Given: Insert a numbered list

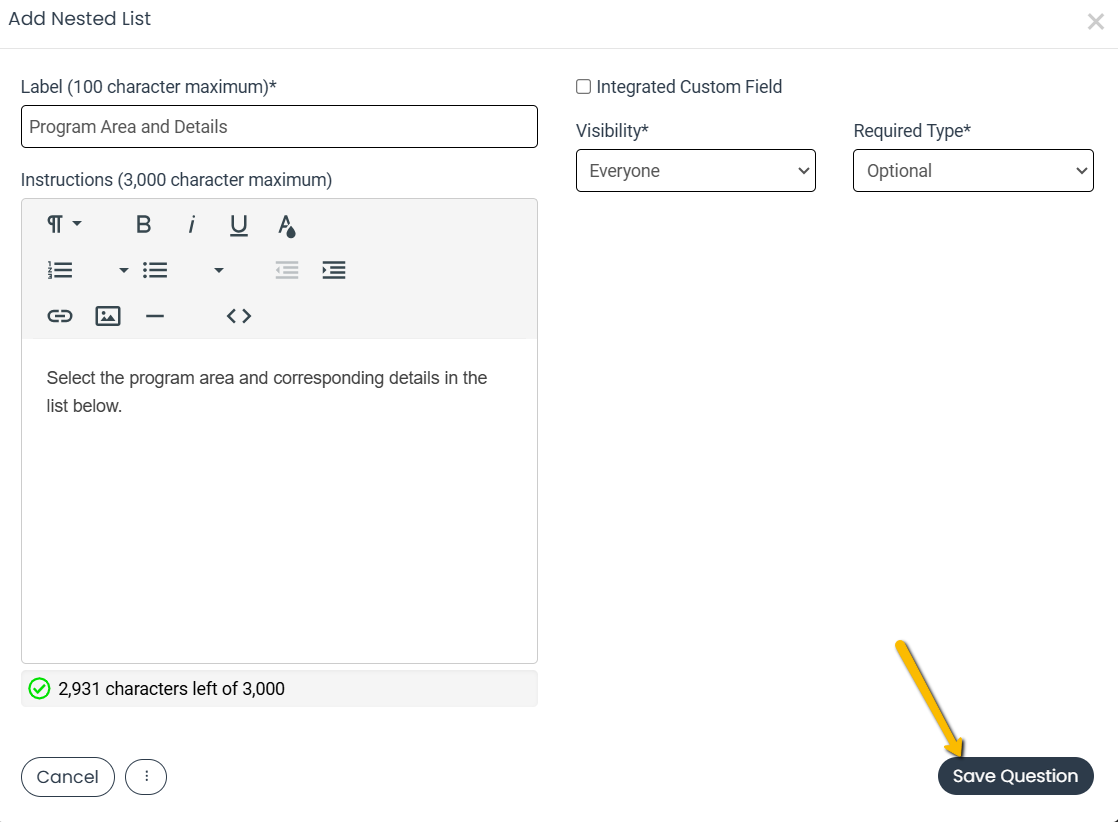Looking at the screenshot, I should (60, 270).
